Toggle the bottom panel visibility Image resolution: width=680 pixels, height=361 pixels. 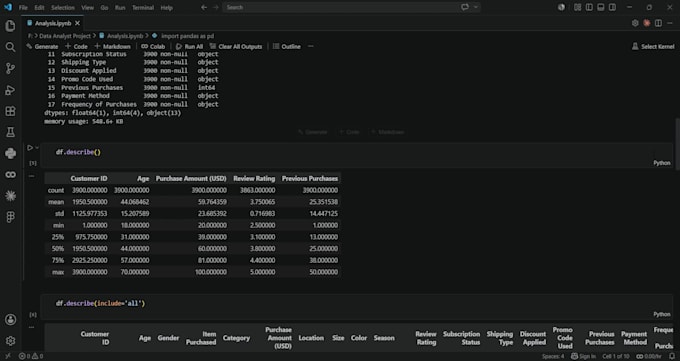(601, 7)
